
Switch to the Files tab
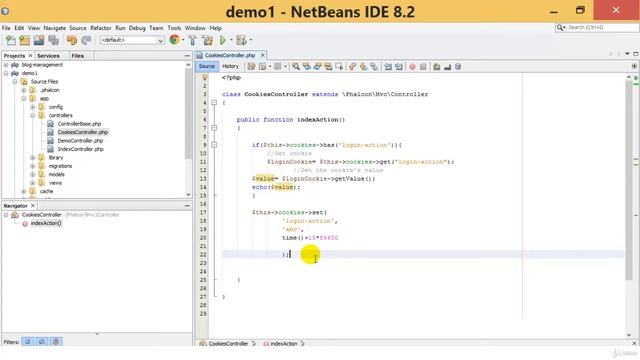click(x=78, y=56)
